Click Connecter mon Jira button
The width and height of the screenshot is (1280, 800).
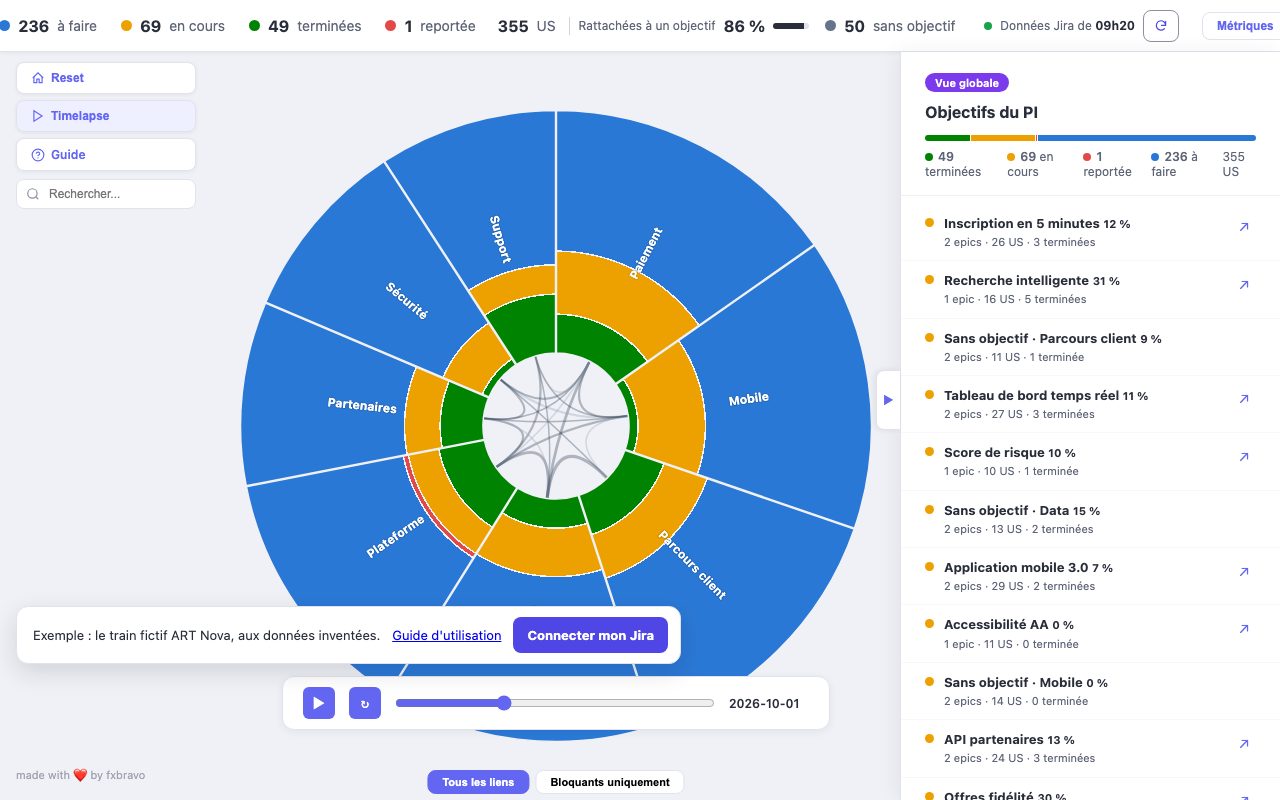(x=590, y=635)
